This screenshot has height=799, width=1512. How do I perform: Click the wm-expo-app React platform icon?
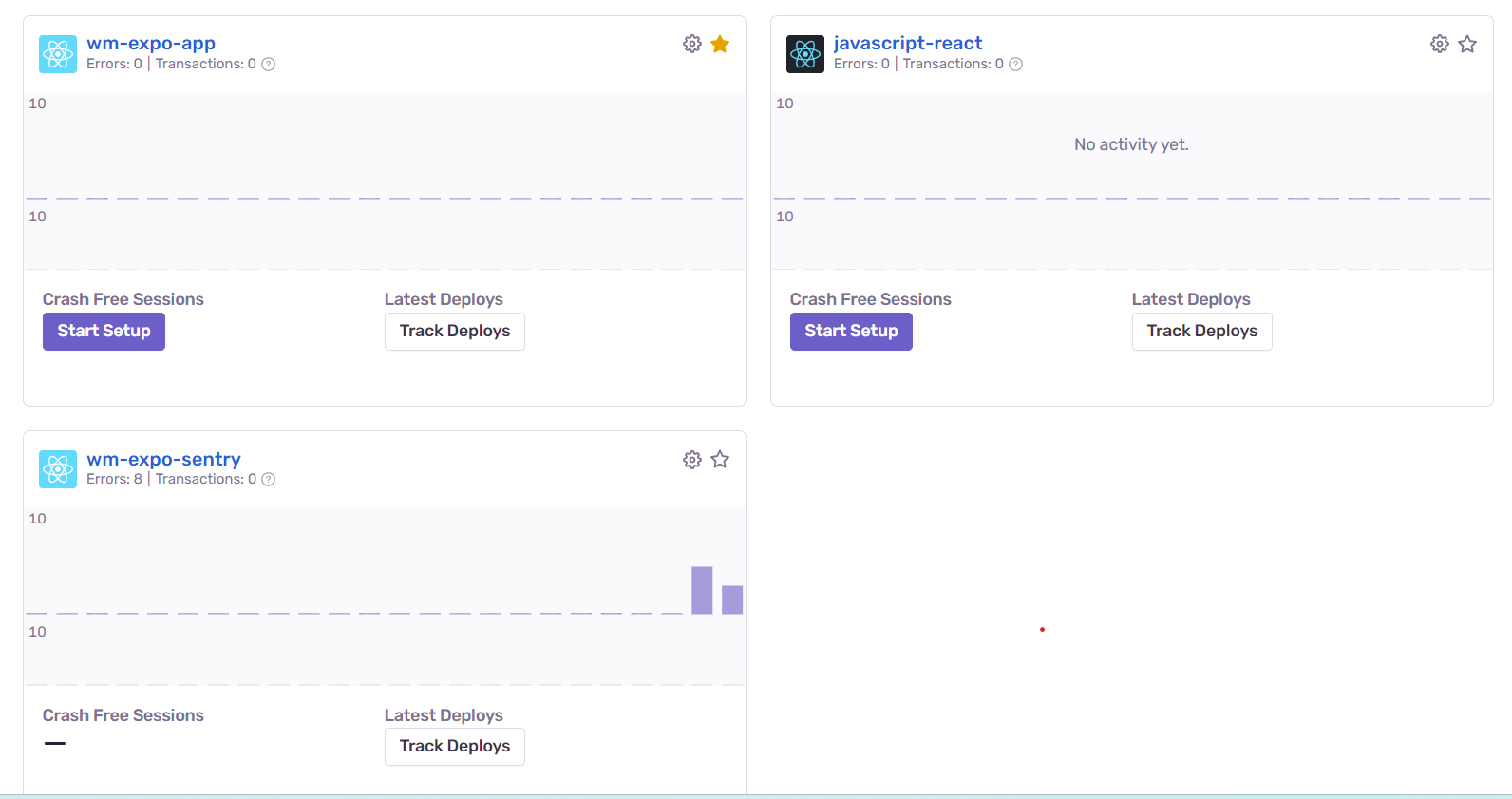(x=58, y=54)
